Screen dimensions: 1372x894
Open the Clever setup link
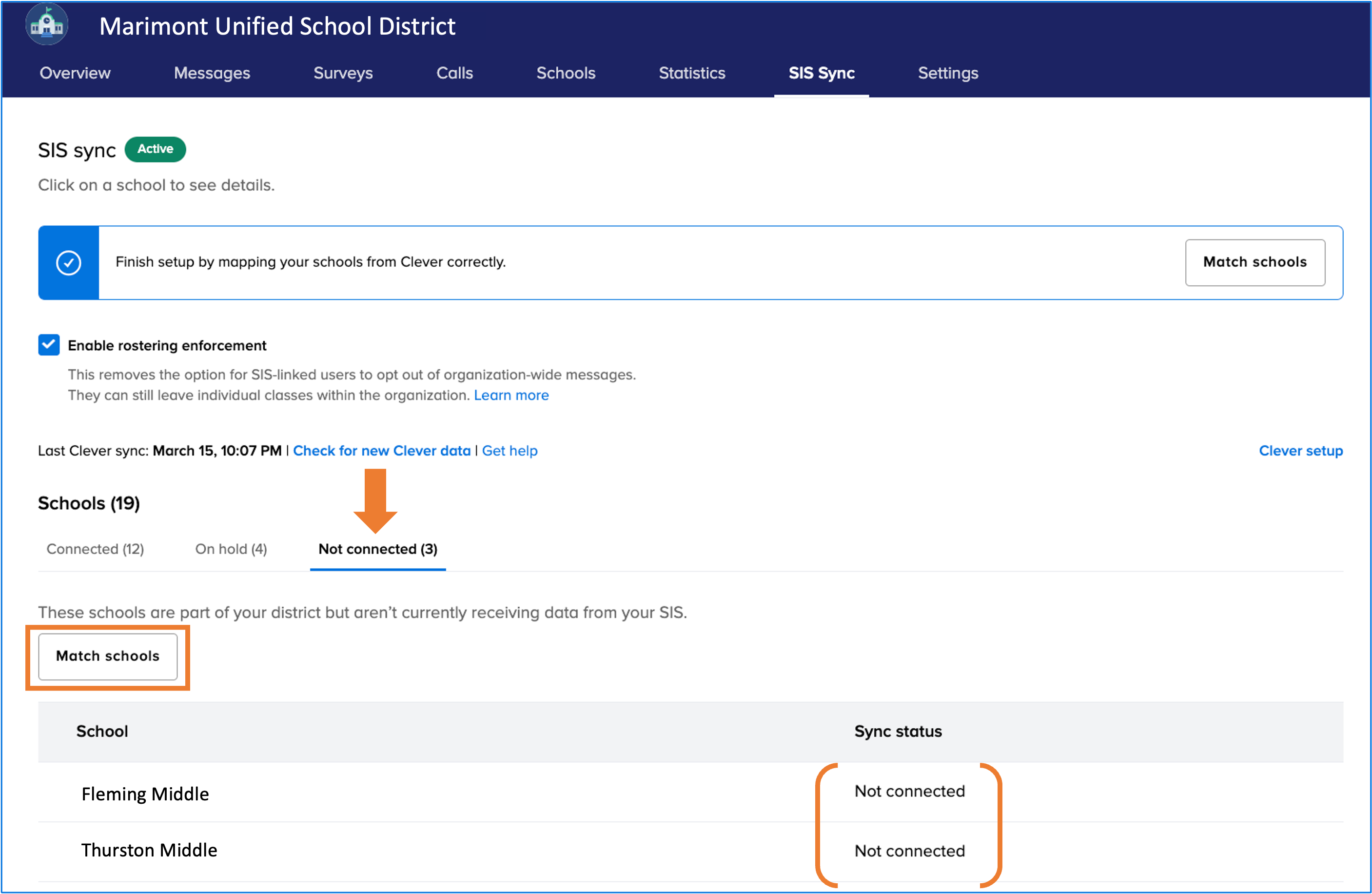(x=1300, y=451)
